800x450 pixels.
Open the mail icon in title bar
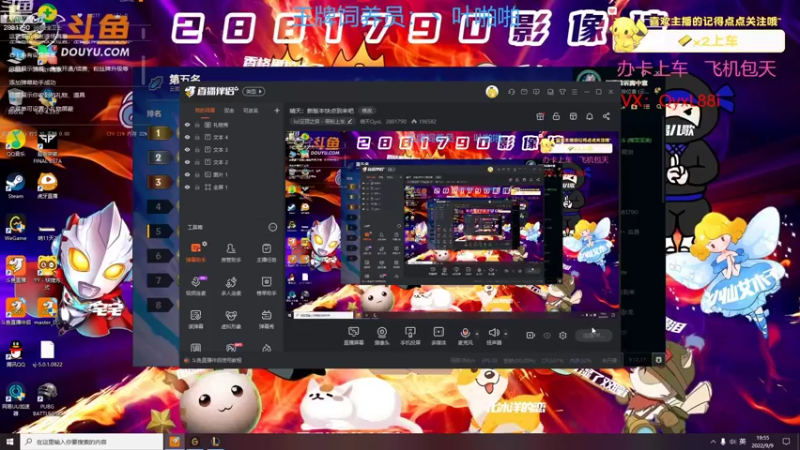click(x=524, y=92)
